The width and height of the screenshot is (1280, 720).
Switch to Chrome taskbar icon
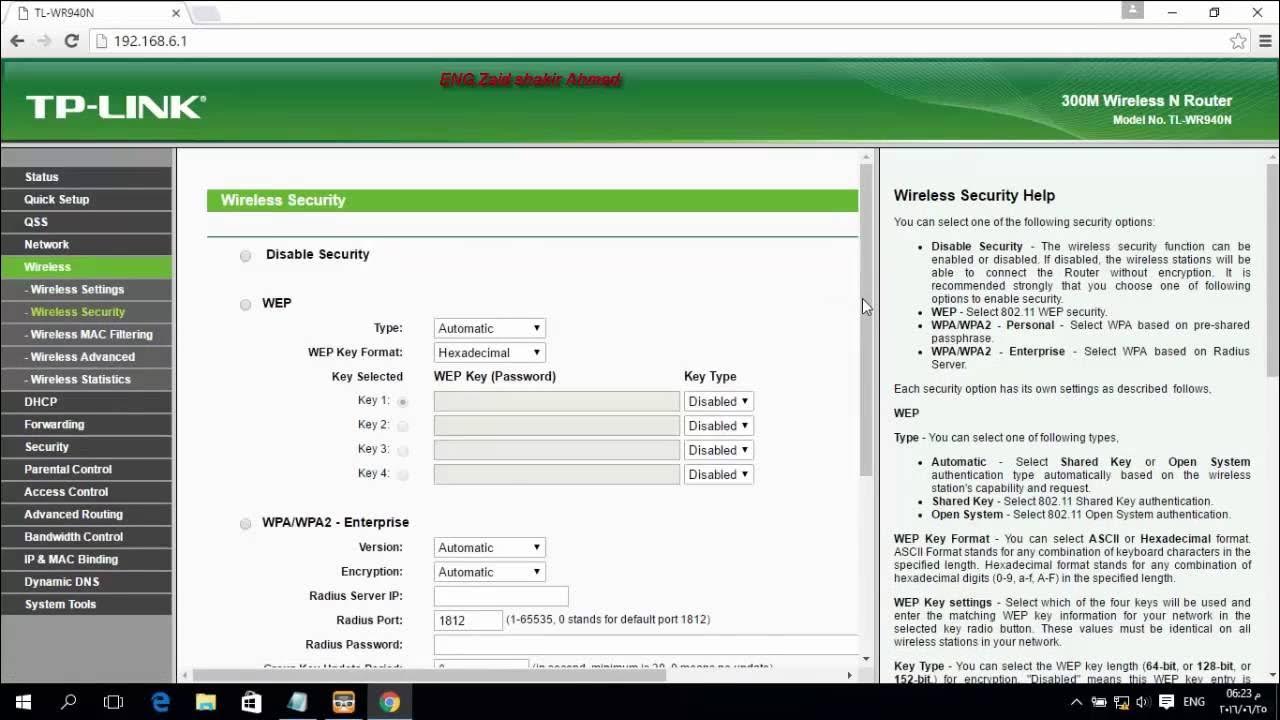(389, 702)
